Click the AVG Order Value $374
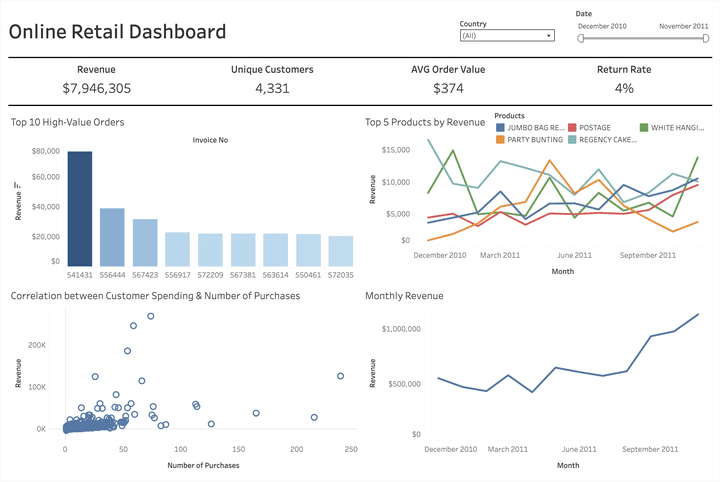The width and height of the screenshot is (720, 482). tap(448, 88)
